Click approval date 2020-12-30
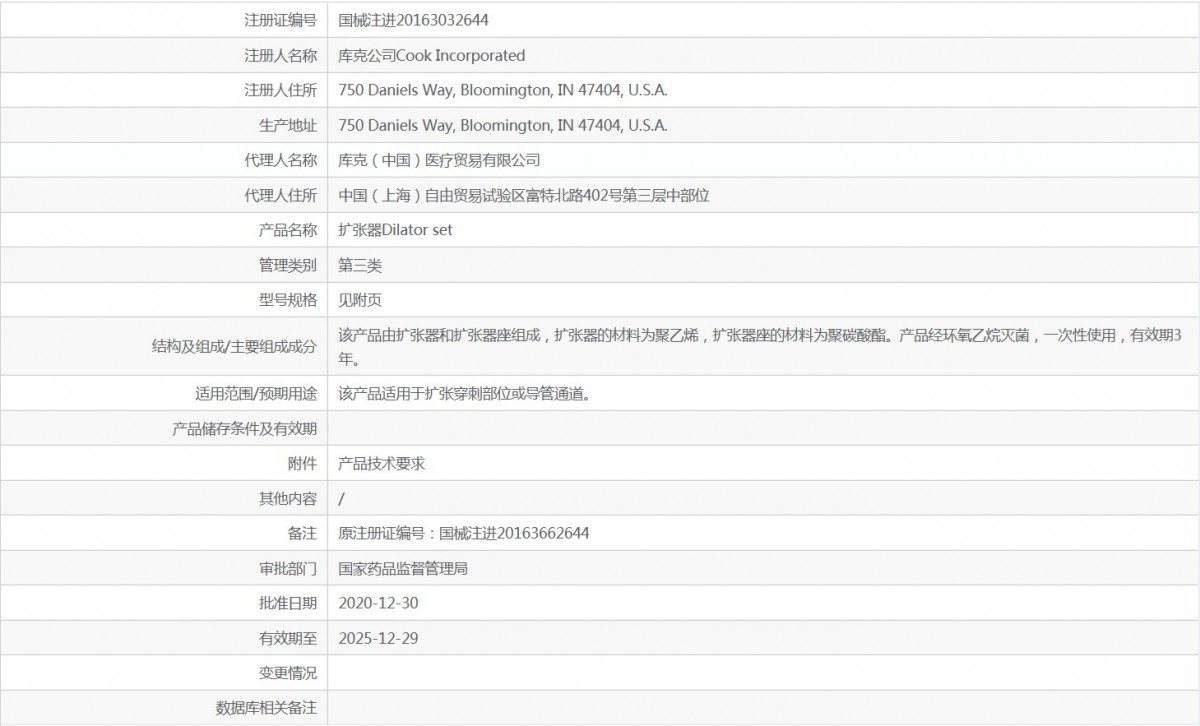The image size is (1200, 726). [x=378, y=604]
